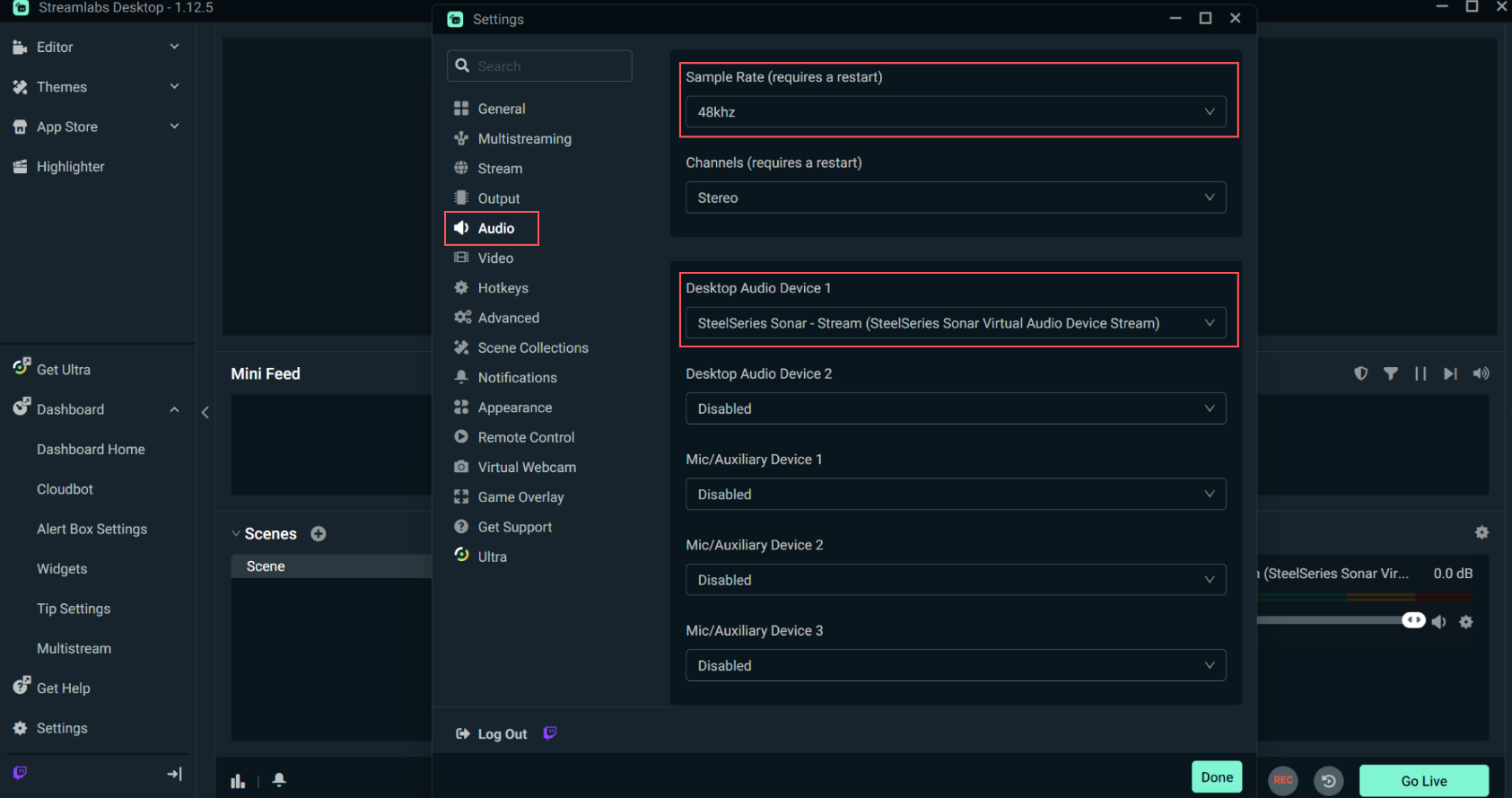Open the Ultra settings tab
The width and height of the screenshot is (1512, 798).
coord(492,557)
